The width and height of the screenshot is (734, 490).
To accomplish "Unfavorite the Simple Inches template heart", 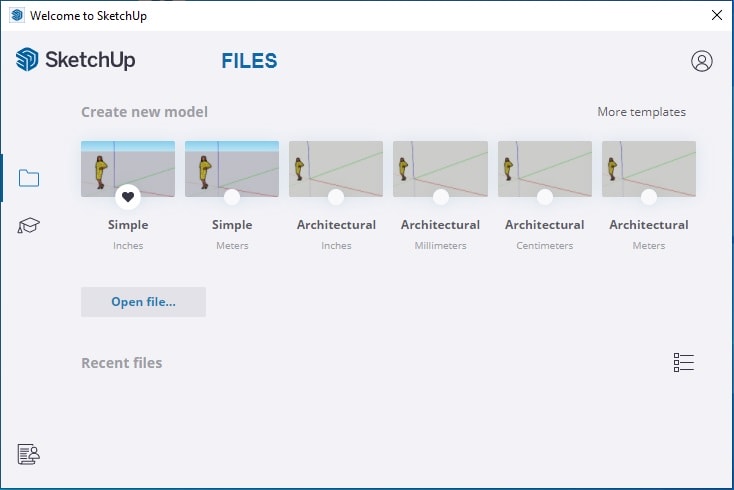I will 128,197.
